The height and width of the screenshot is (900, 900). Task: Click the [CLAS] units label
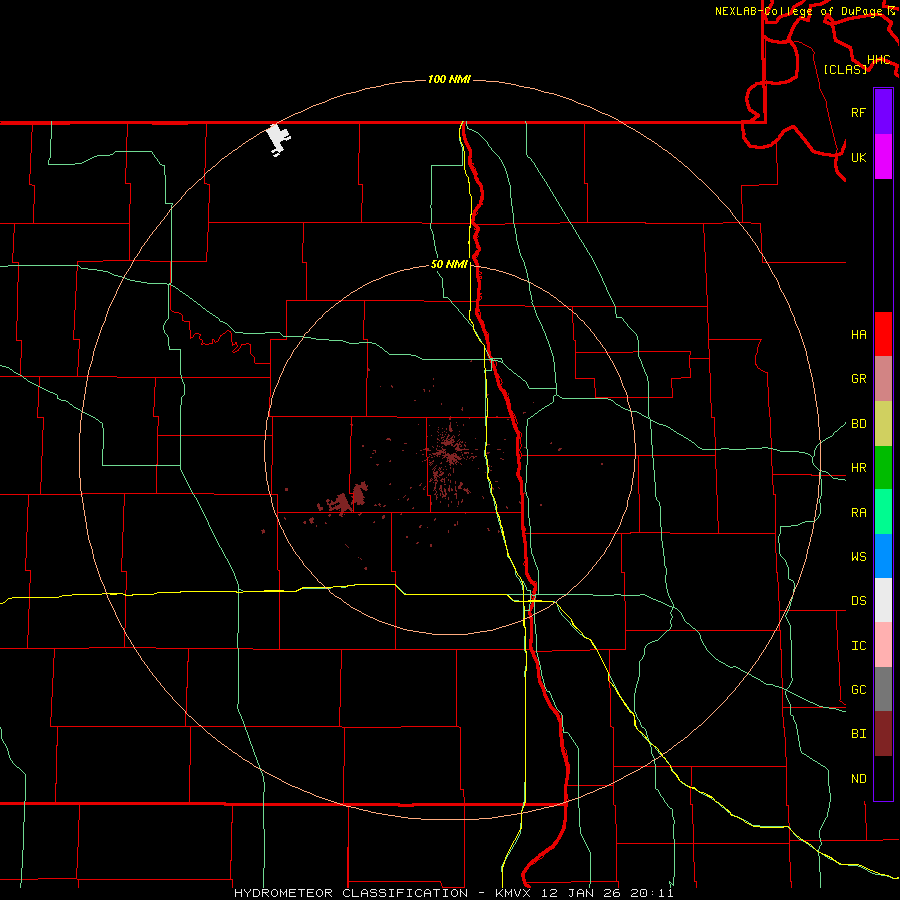(845, 69)
